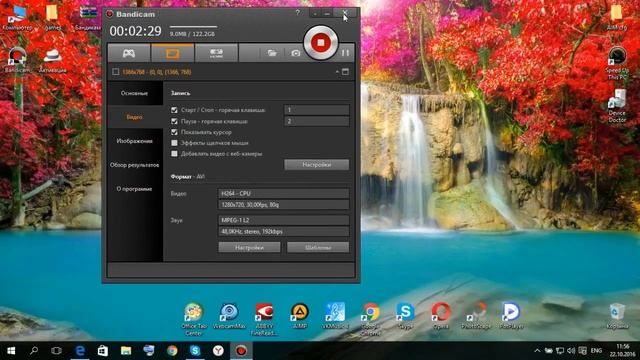Open the О программе tab
This screenshot has height=360, width=640.
coord(134,189)
